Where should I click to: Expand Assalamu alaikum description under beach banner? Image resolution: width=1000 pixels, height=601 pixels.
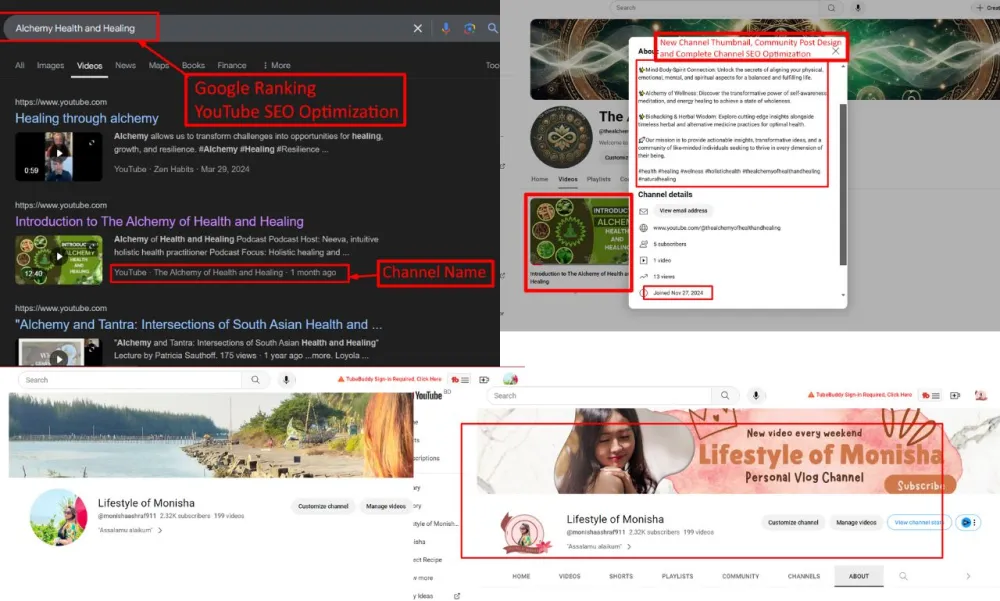tap(130, 530)
